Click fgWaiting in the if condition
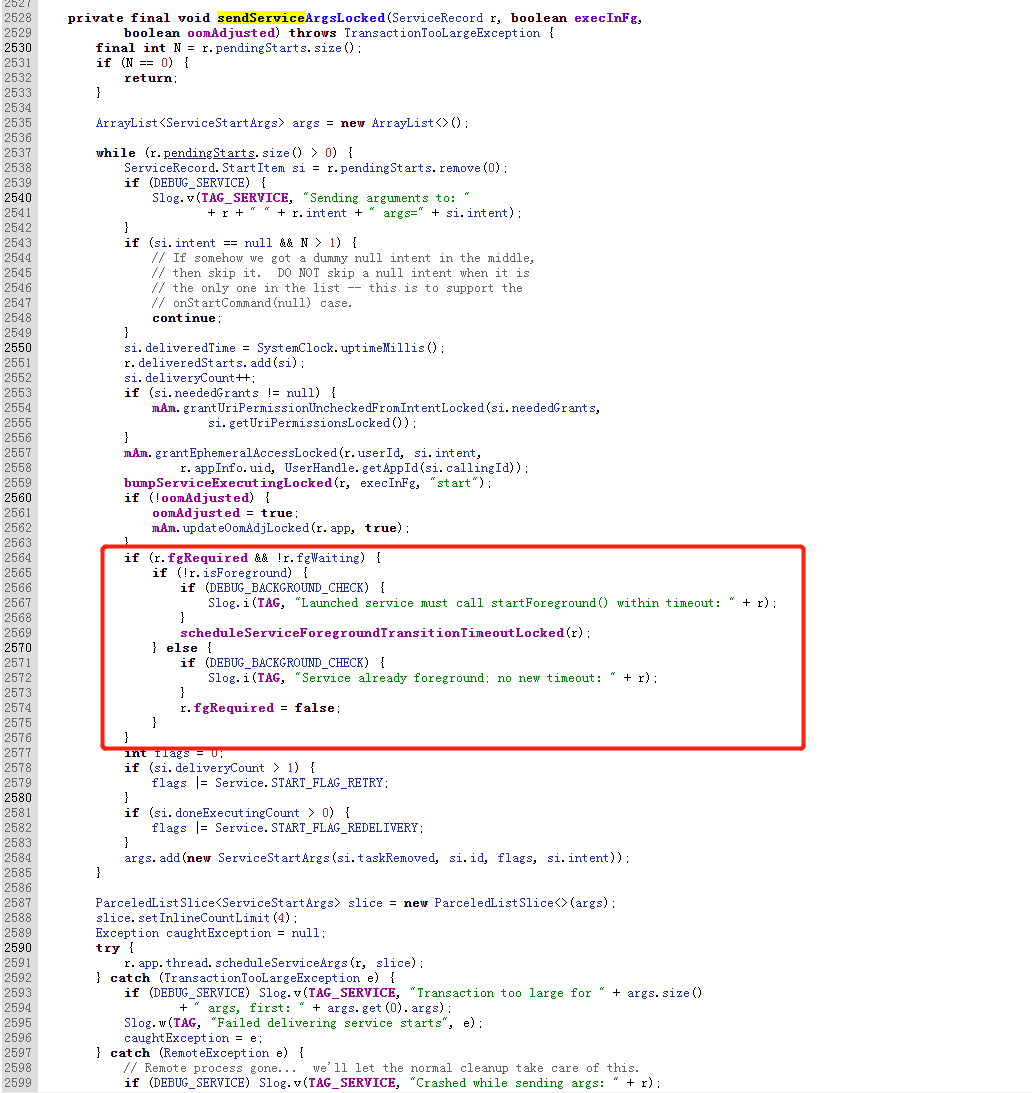 coord(327,558)
